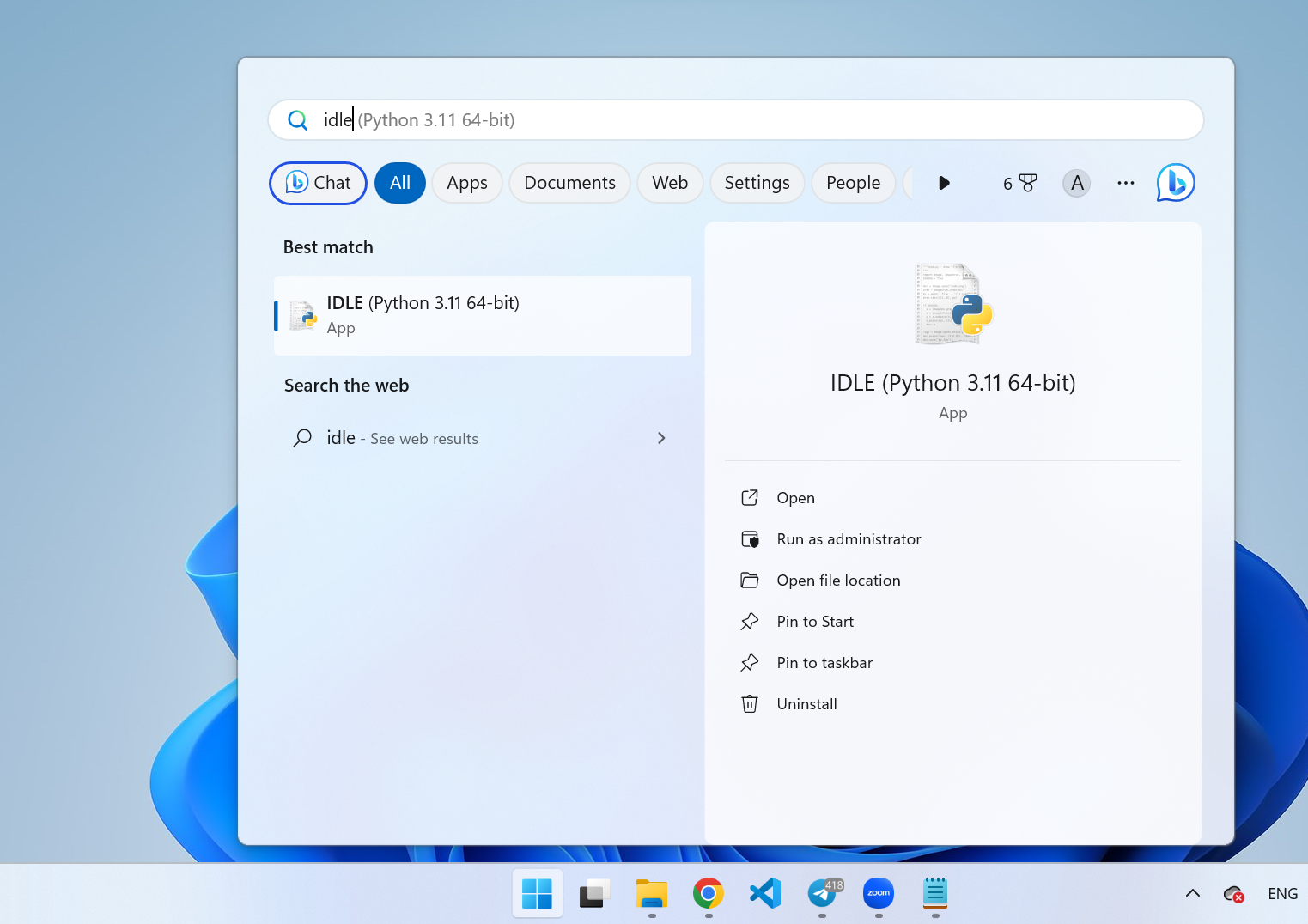Click the Windows Start button in taskbar

pos(537,894)
